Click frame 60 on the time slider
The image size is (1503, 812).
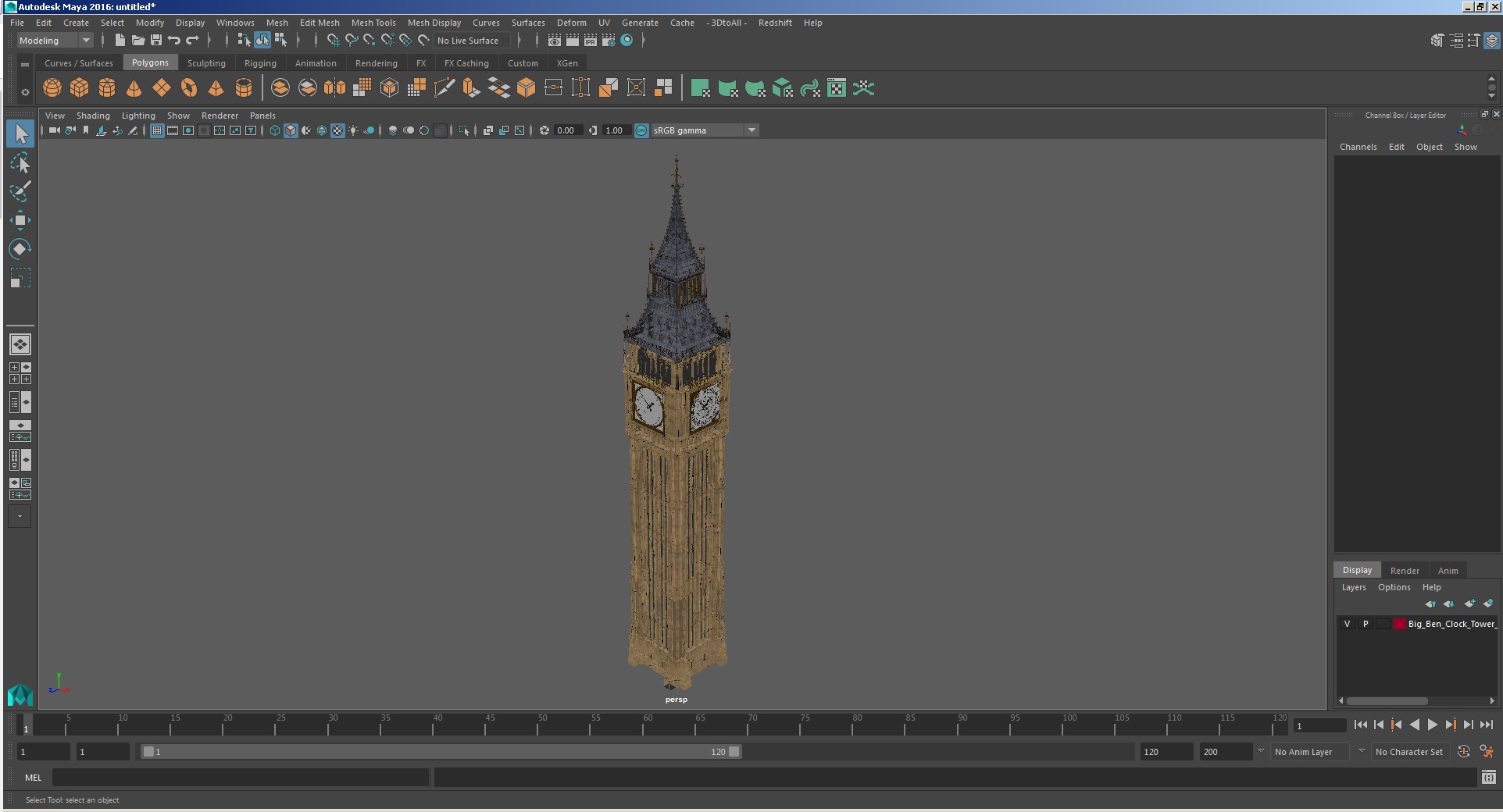click(x=642, y=725)
